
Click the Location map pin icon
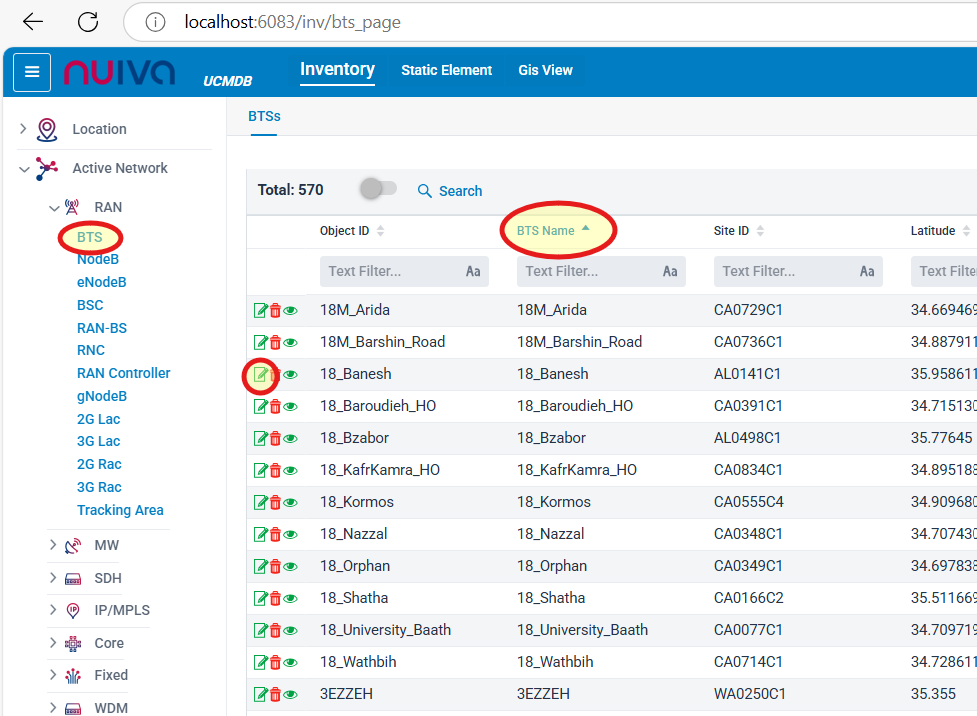pos(47,130)
